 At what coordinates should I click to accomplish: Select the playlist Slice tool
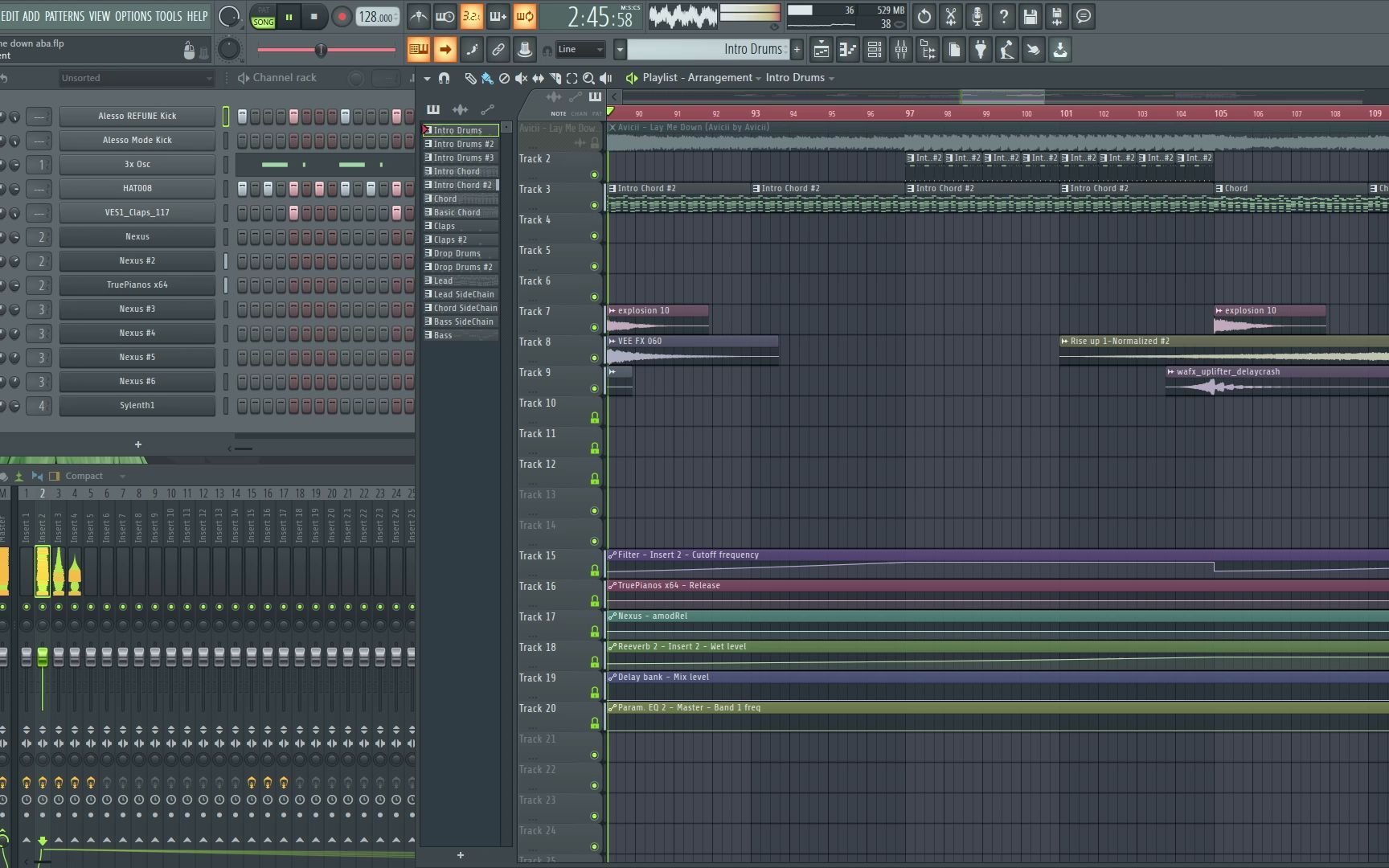coord(555,78)
